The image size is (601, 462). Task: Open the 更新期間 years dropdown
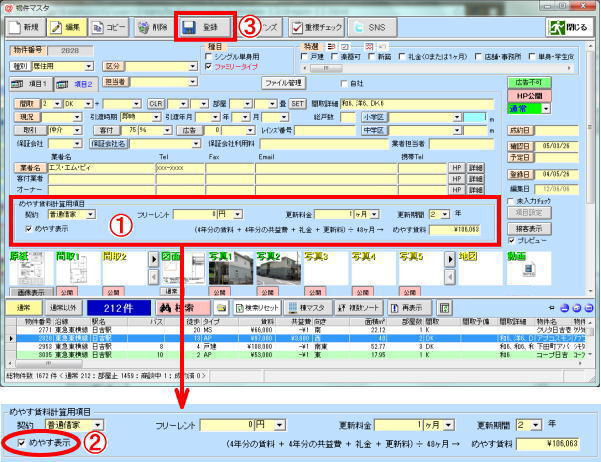click(445, 214)
